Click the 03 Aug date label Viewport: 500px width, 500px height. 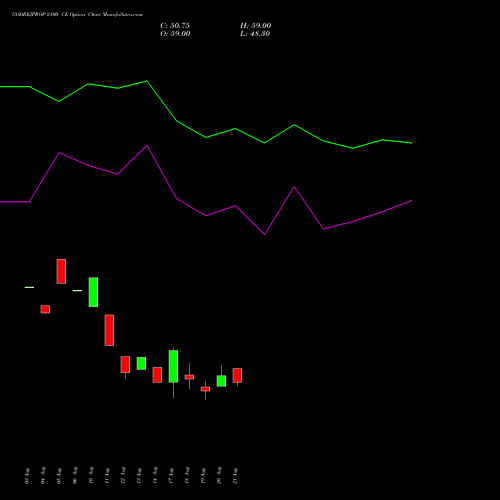point(27,476)
